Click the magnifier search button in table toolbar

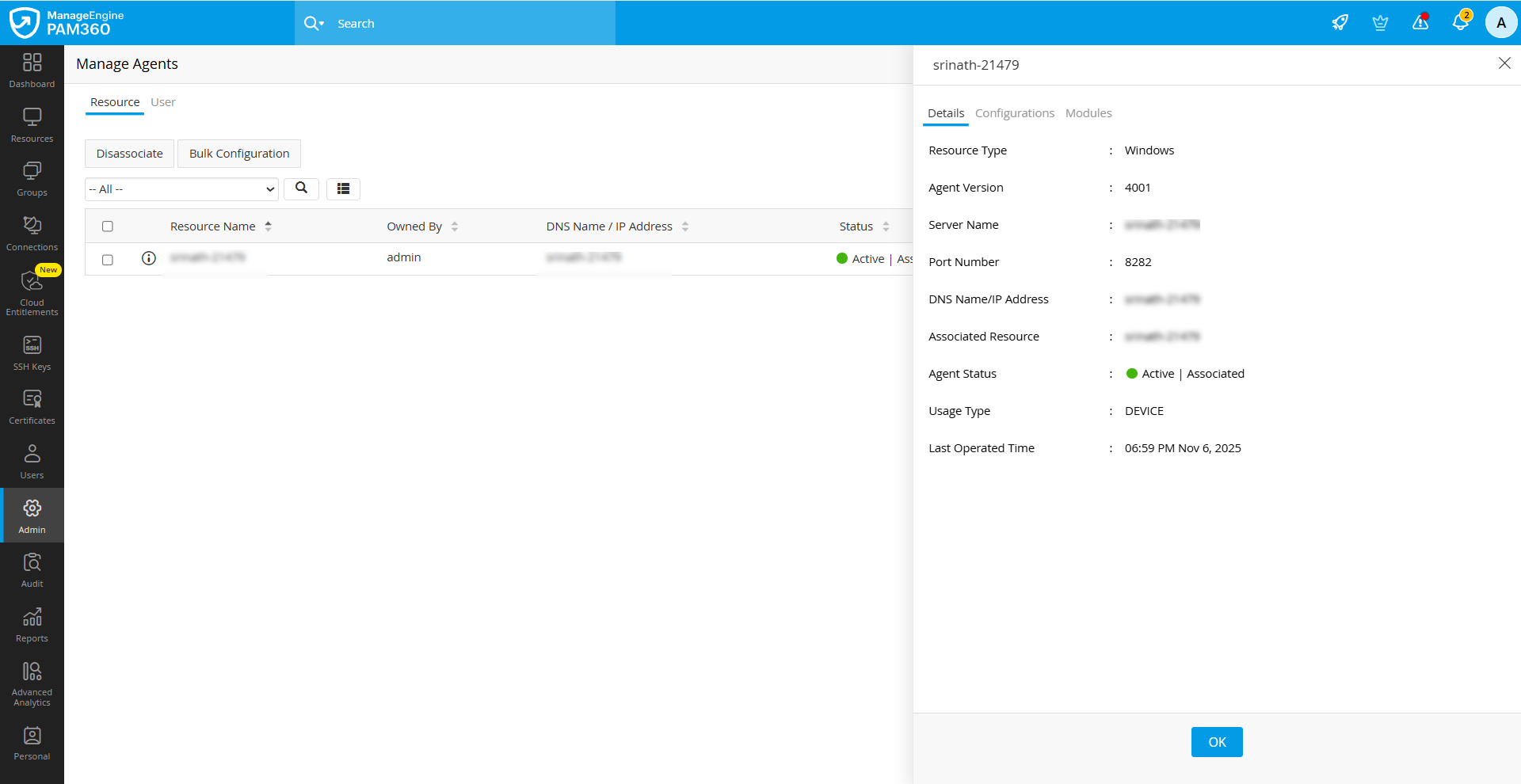point(301,188)
